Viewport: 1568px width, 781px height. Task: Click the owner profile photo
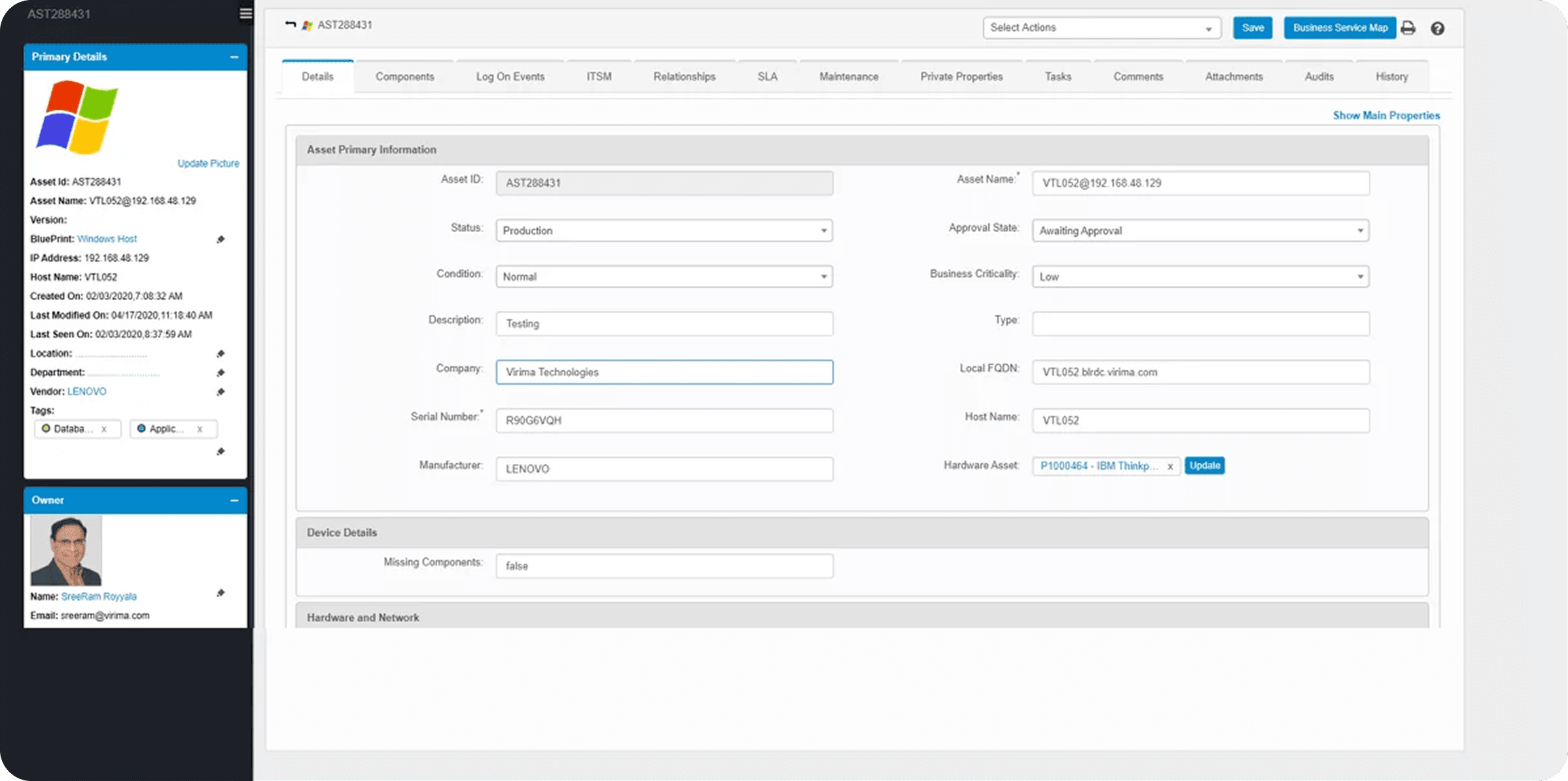click(x=66, y=551)
